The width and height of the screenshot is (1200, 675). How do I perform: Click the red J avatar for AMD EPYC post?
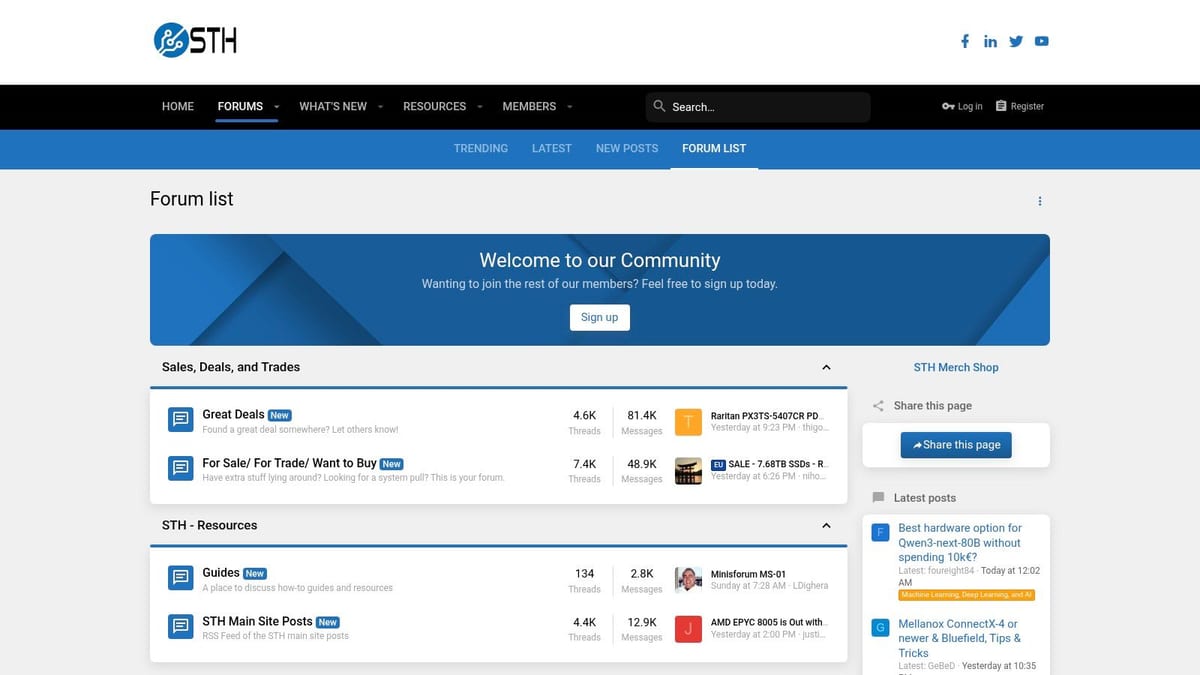pos(689,629)
